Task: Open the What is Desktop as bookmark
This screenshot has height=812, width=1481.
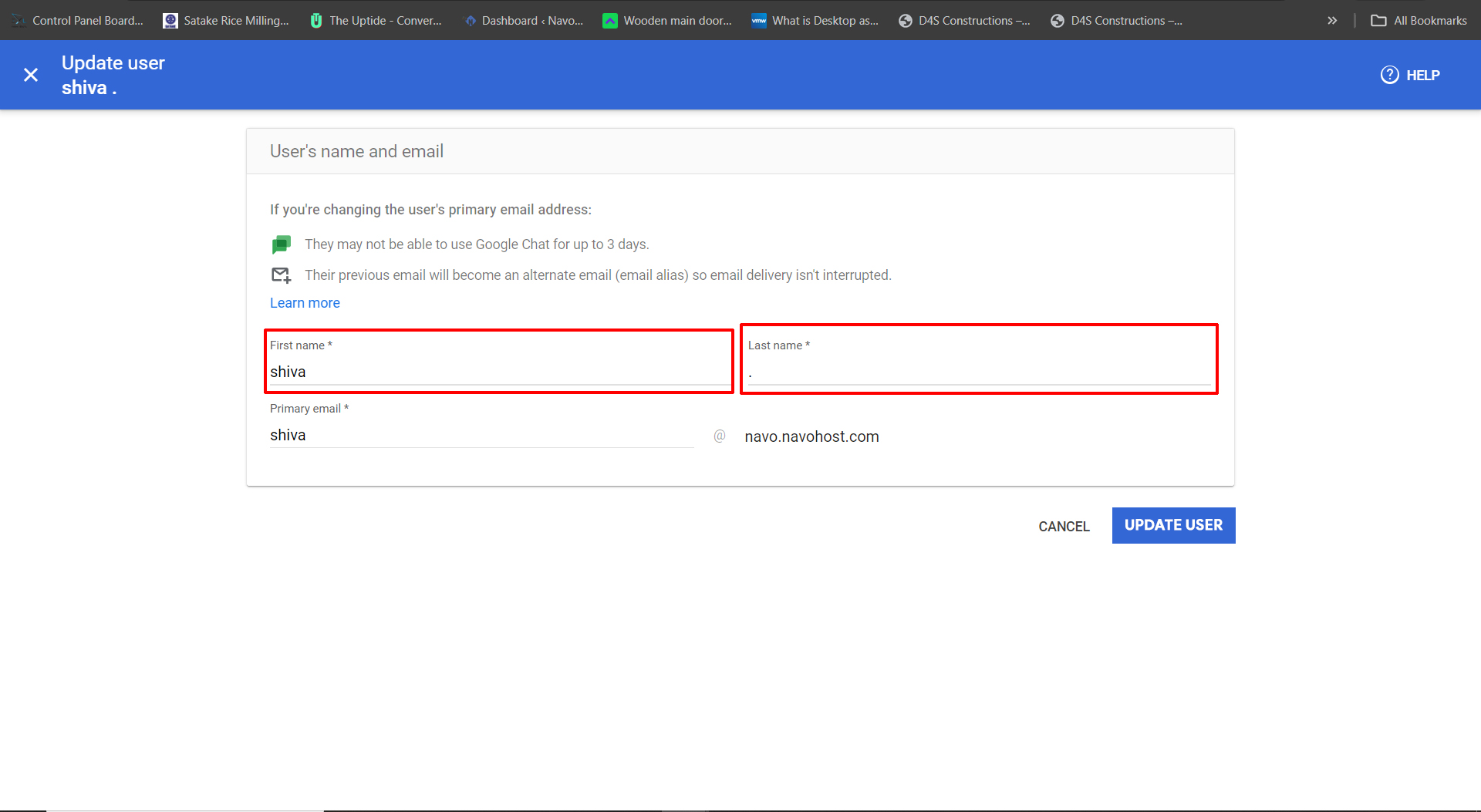Action: 815,21
